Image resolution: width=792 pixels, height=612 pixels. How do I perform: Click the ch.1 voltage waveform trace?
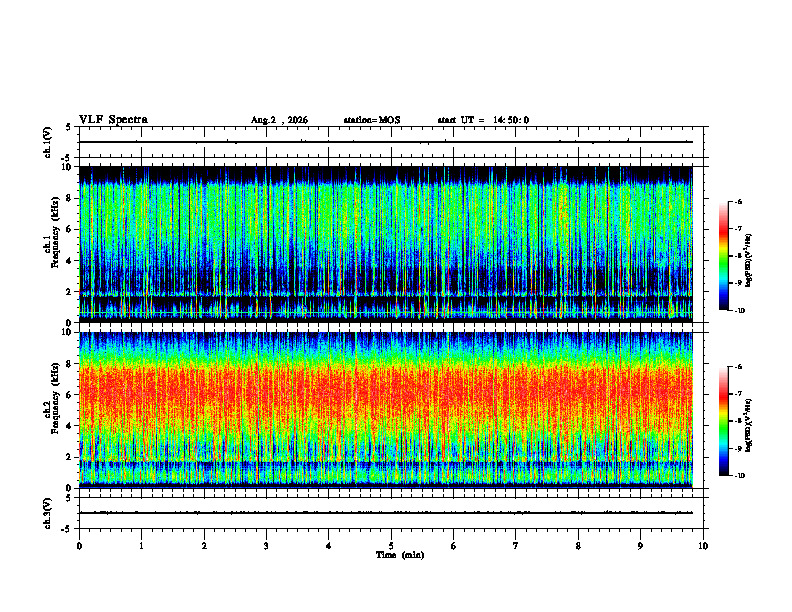pos(386,142)
